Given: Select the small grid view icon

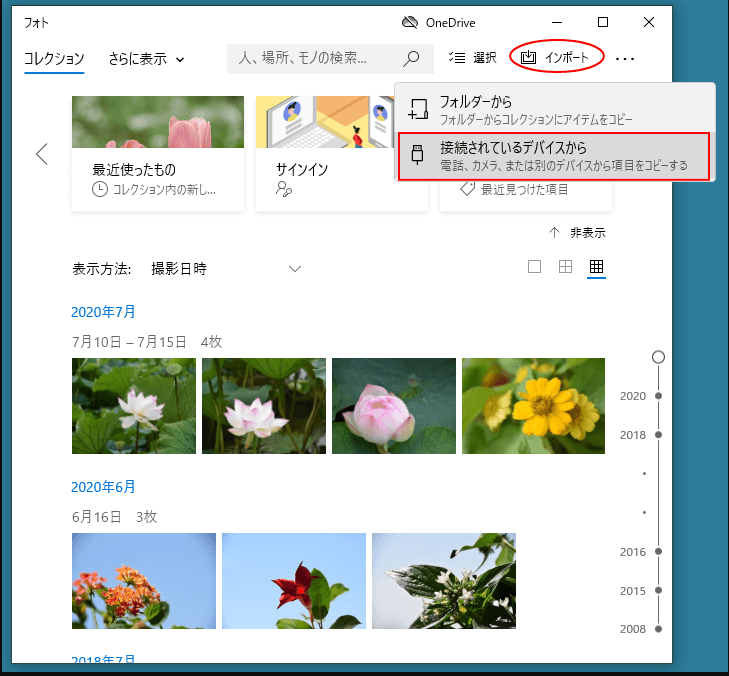Looking at the screenshot, I should [596, 267].
